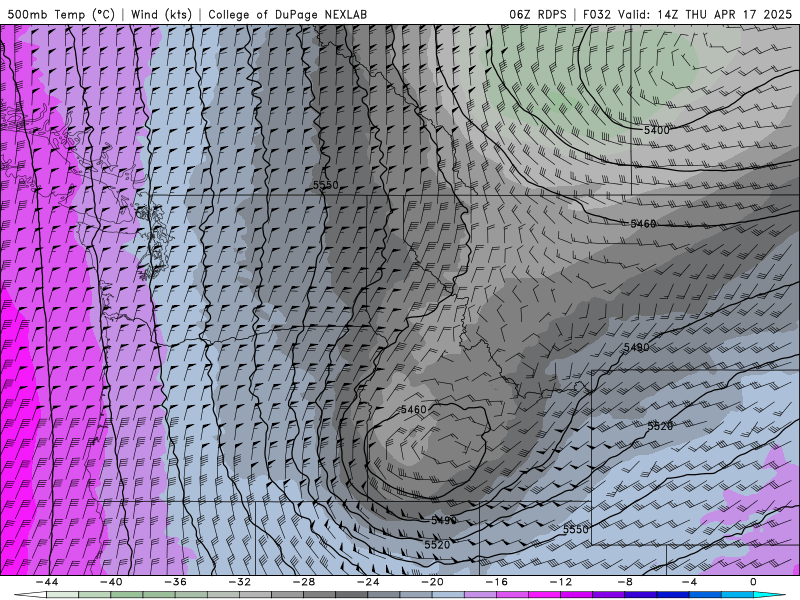Select the 5550 label beside the 5520 southern contour
This screenshot has width=800, height=600.
tap(576, 529)
